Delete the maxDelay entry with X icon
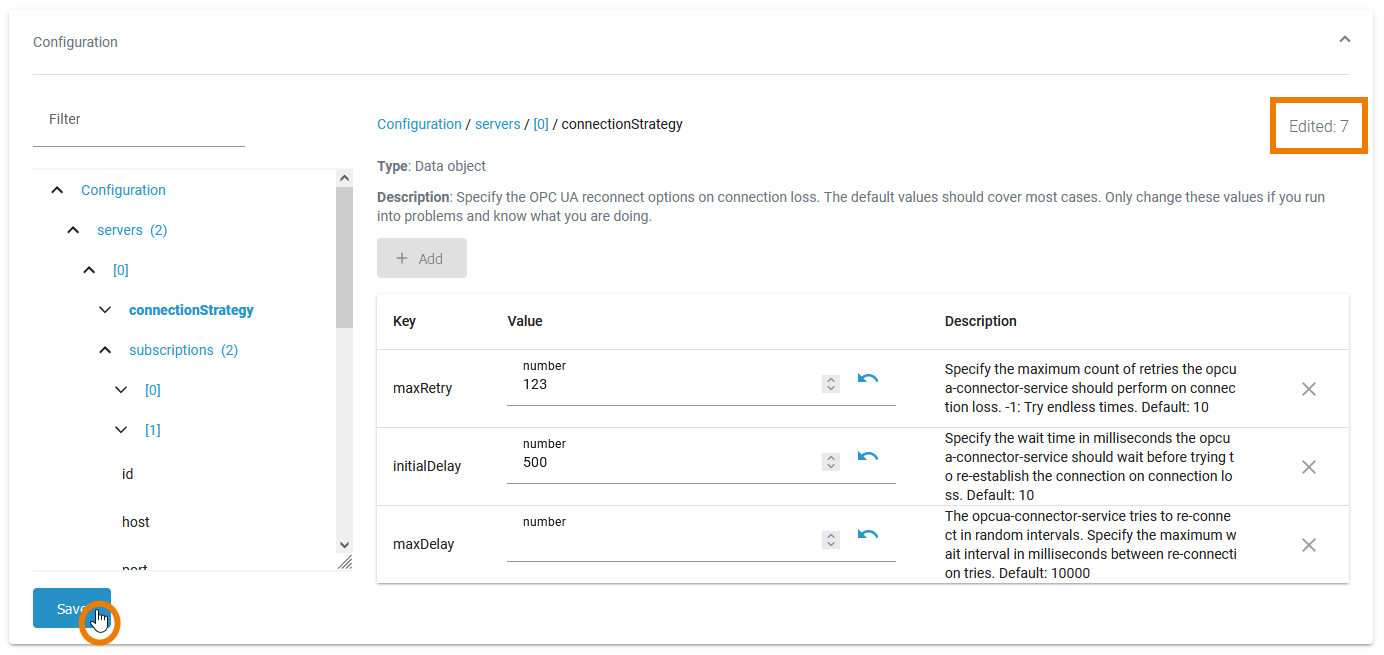 pyautogui.click(x=1308, y=545)
